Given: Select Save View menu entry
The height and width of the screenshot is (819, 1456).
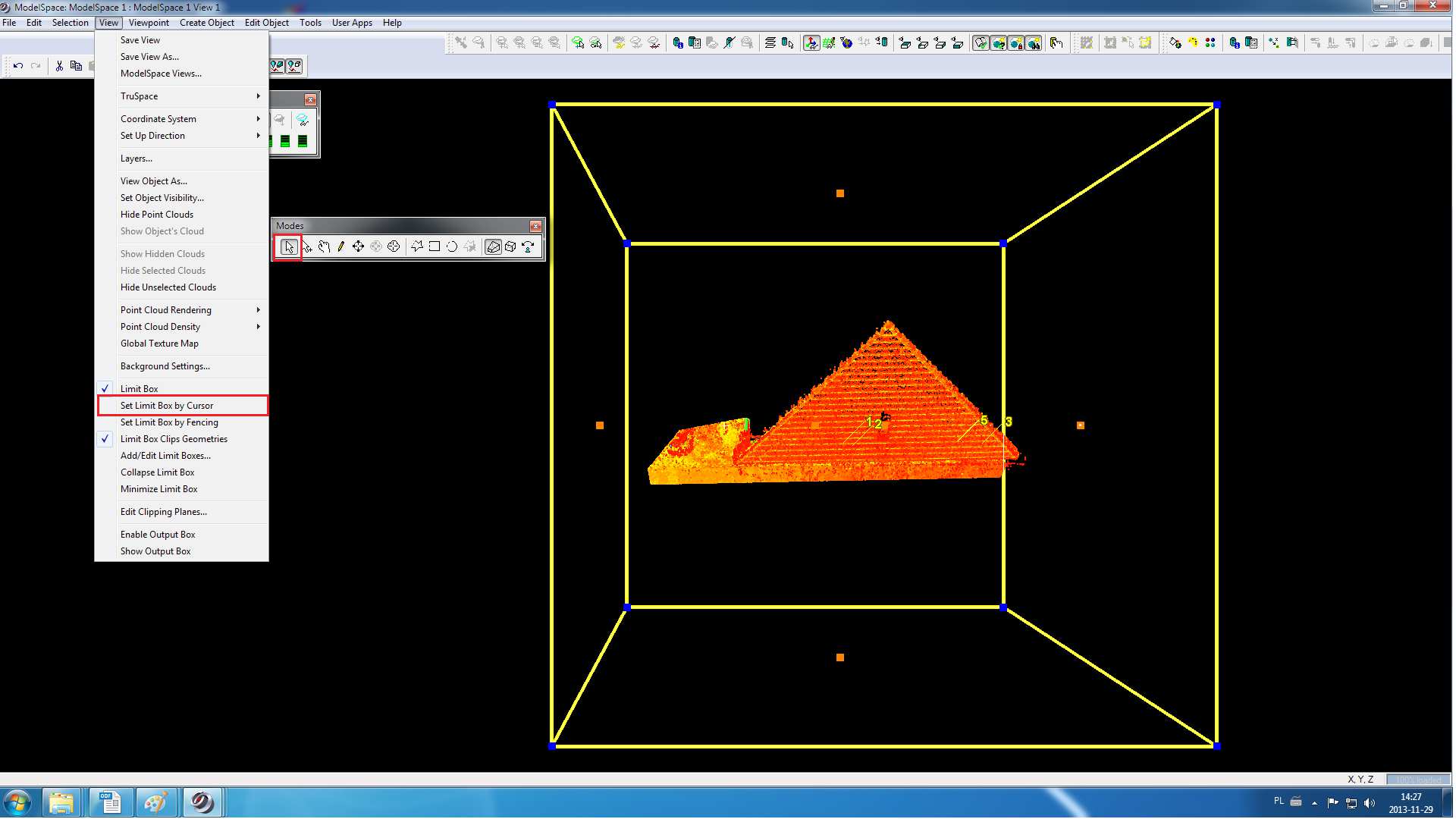Looking at the screenshot, I should [182, 40].
